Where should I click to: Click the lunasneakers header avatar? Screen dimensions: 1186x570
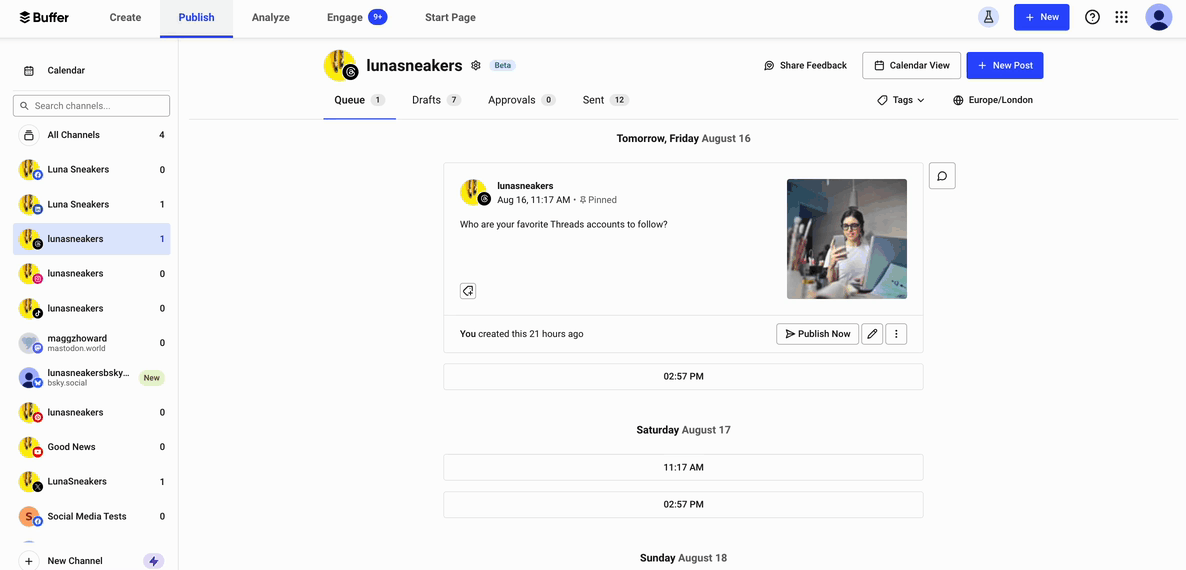point(340,66)
